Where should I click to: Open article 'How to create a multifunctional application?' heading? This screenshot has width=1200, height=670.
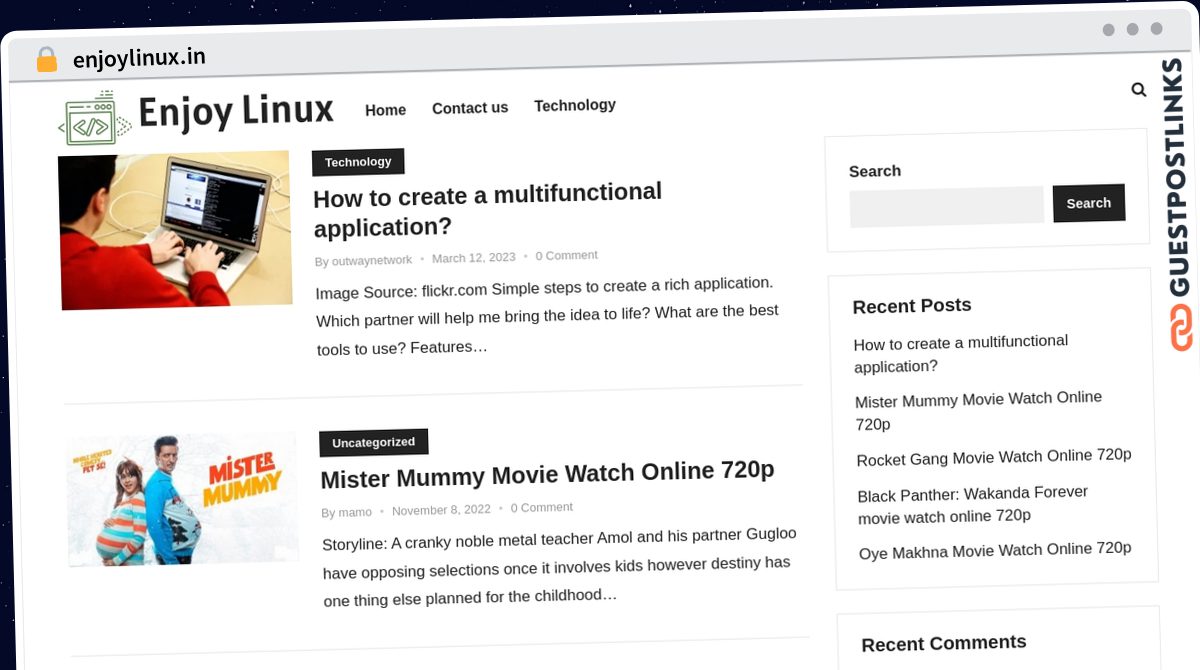pyautogui.click(x=487, y=209)
